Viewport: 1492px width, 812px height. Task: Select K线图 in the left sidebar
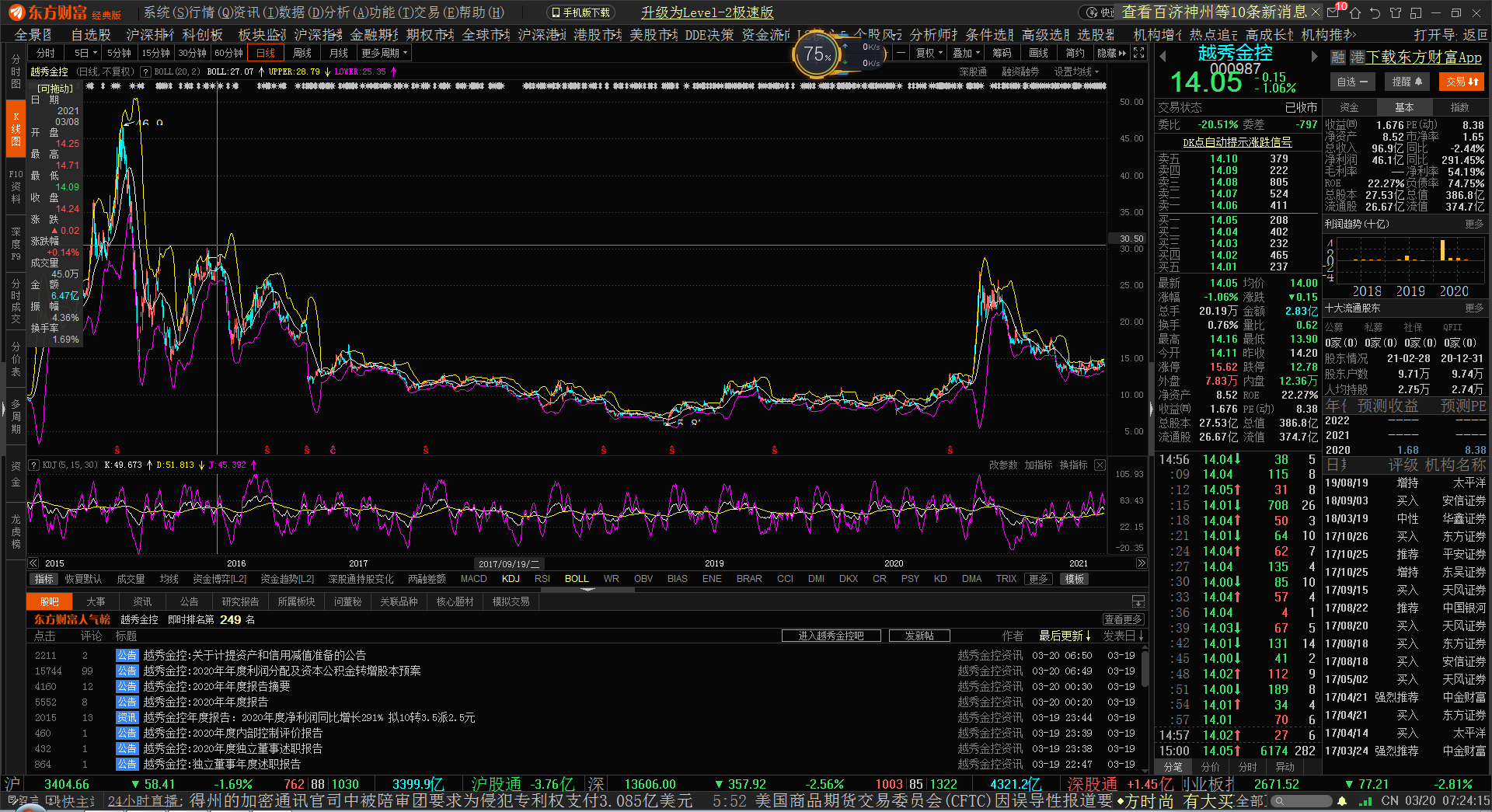[x=16, y=129]
